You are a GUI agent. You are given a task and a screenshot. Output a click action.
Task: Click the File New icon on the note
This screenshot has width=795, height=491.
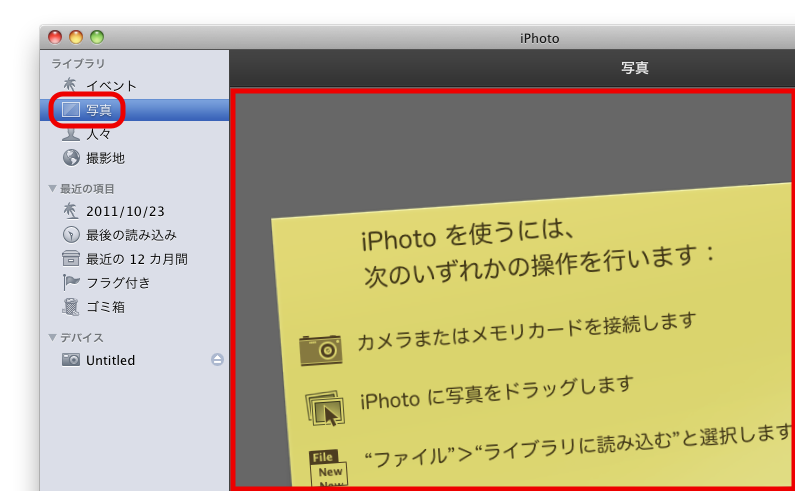click(329, 468)
